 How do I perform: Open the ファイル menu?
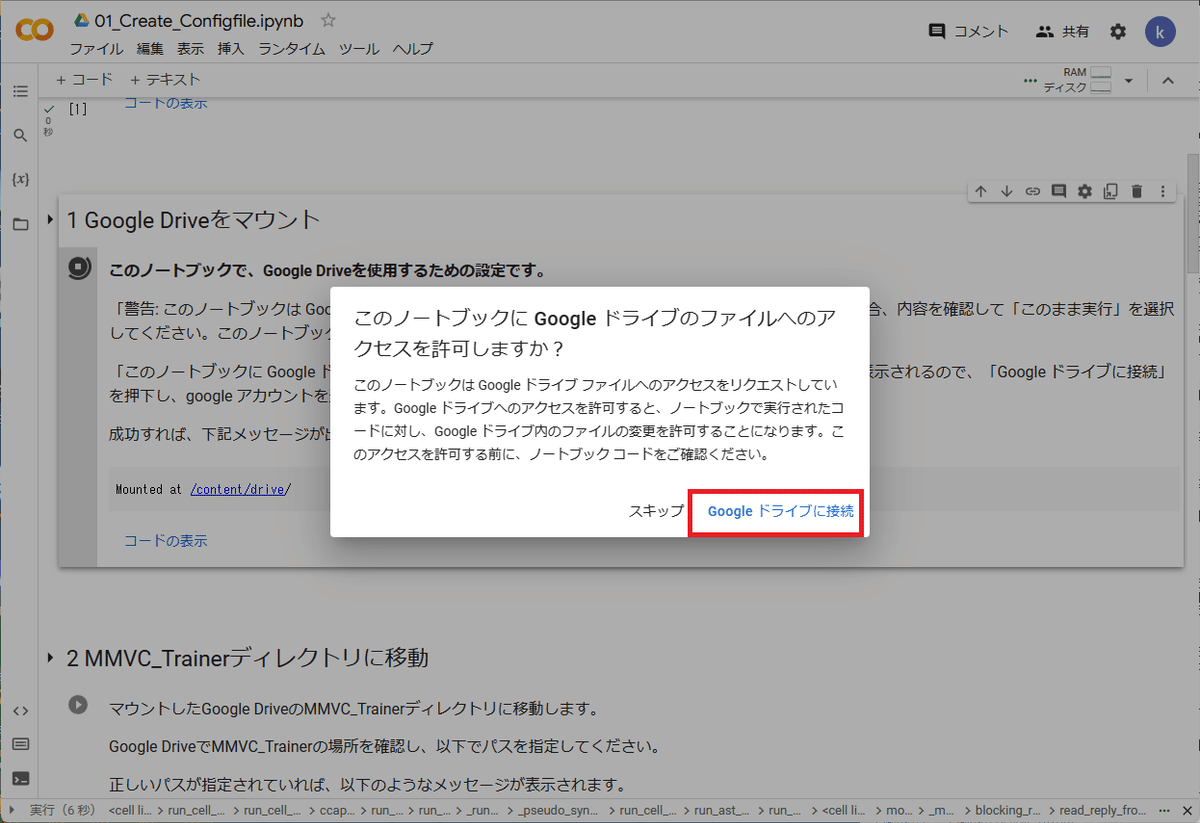point(97,49)
